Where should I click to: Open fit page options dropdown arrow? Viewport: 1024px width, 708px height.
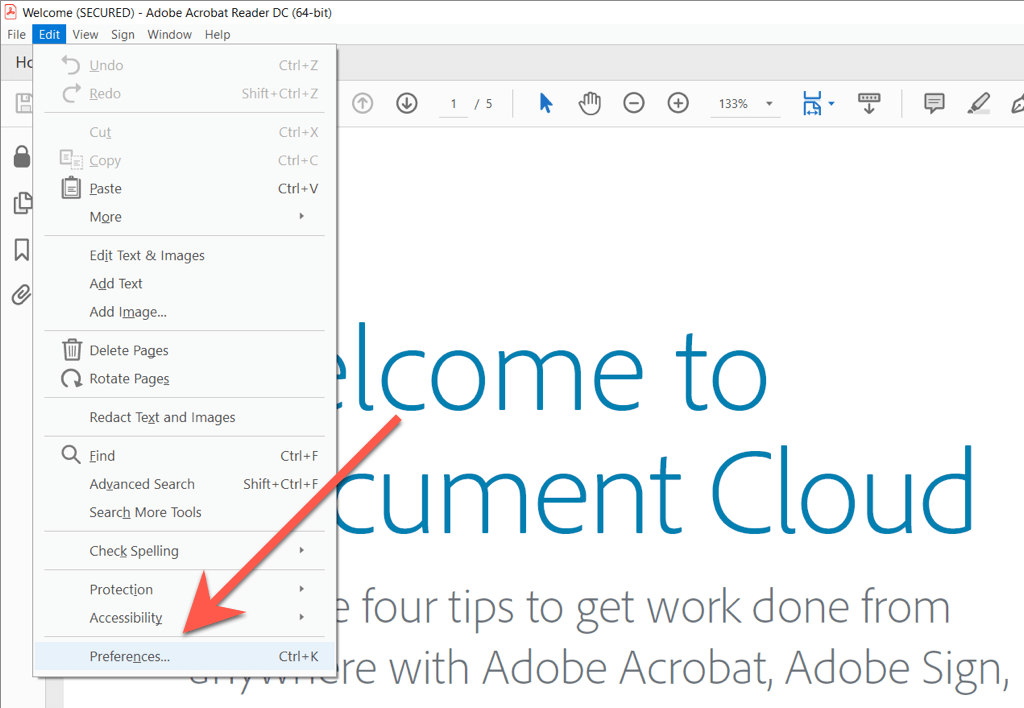pos(831,103)
